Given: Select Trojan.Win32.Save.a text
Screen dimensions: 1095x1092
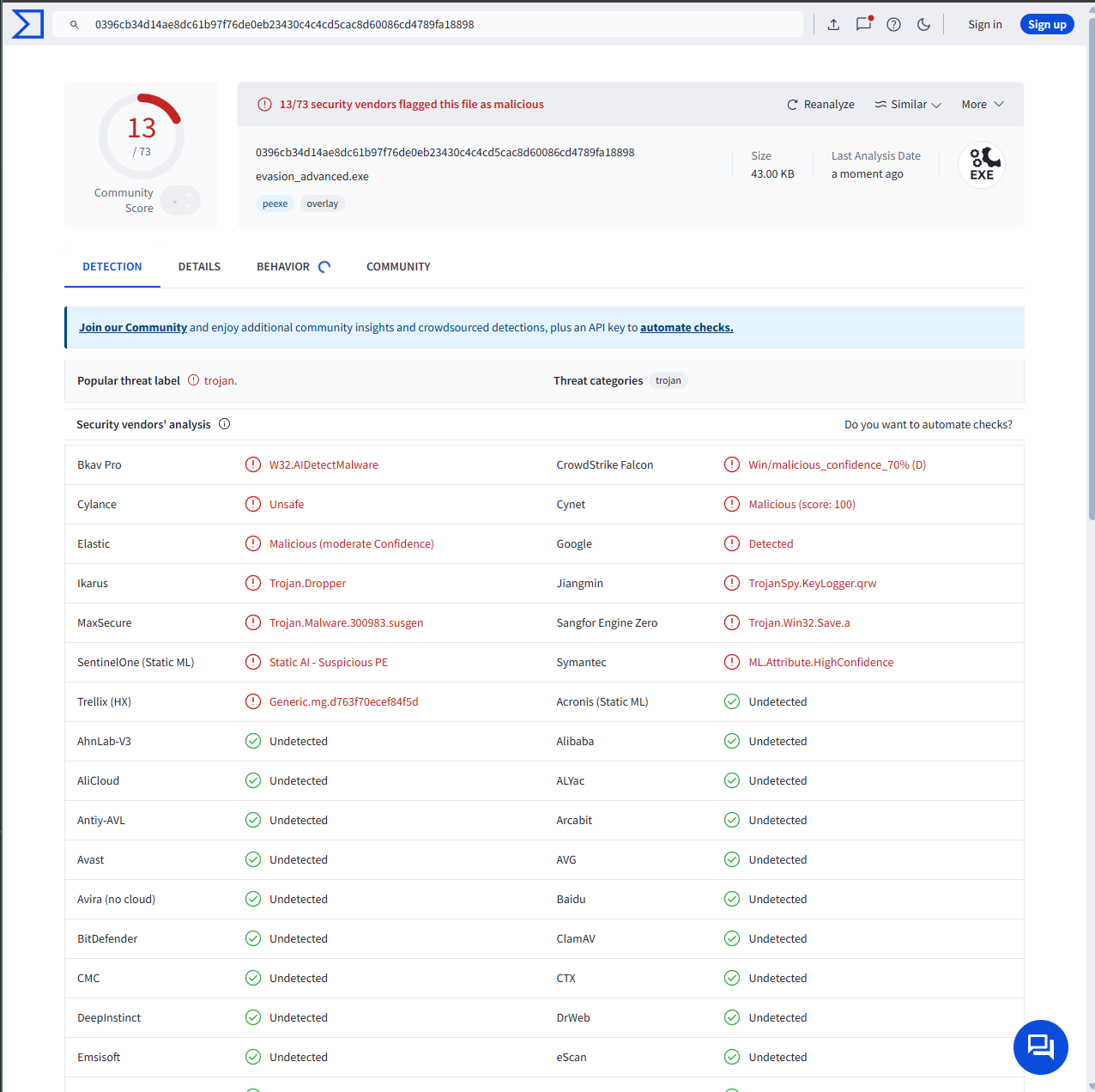Looking at the screenshot, I should click(x=799, y=622).
